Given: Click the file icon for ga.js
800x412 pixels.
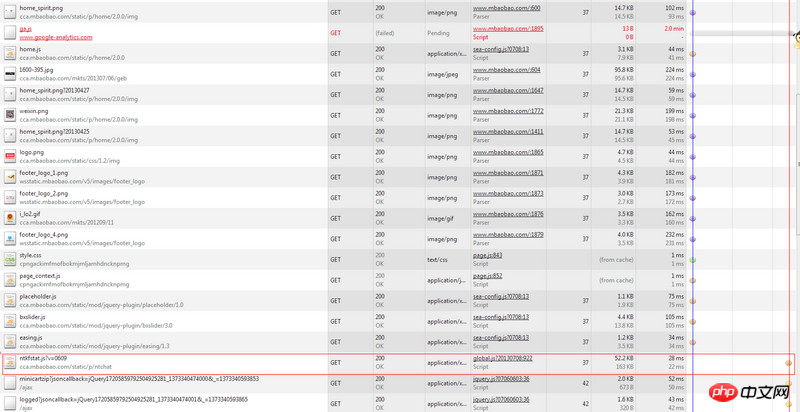Looking at the screenshot, I should pos(10,33).
